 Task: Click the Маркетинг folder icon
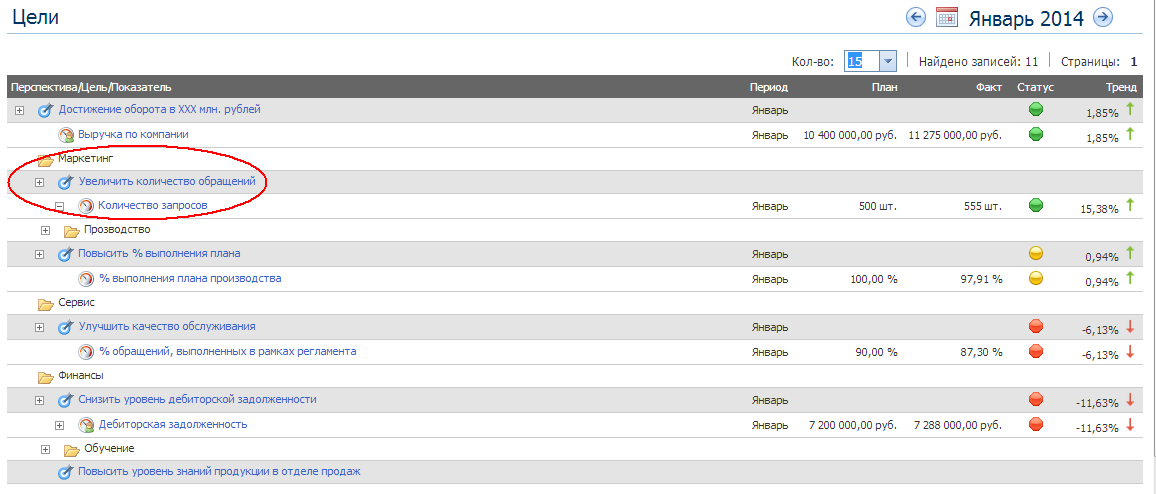(x=46, y=159)
